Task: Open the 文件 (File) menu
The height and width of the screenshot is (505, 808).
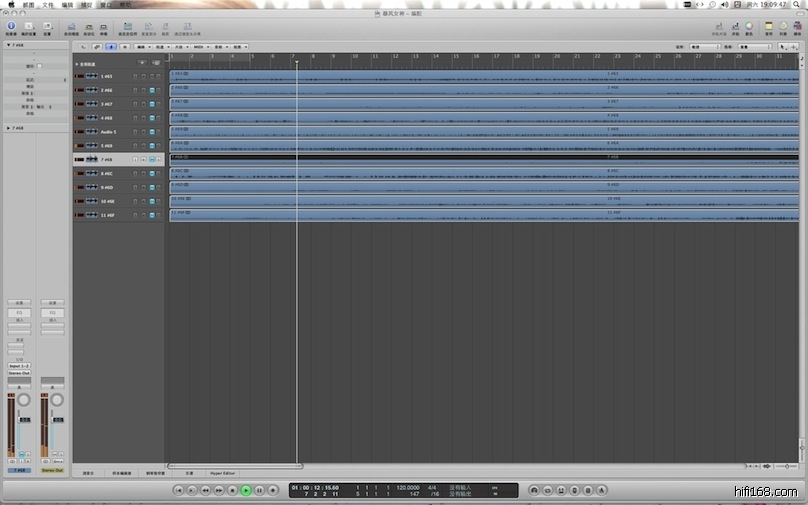Action: coord(47,4)
